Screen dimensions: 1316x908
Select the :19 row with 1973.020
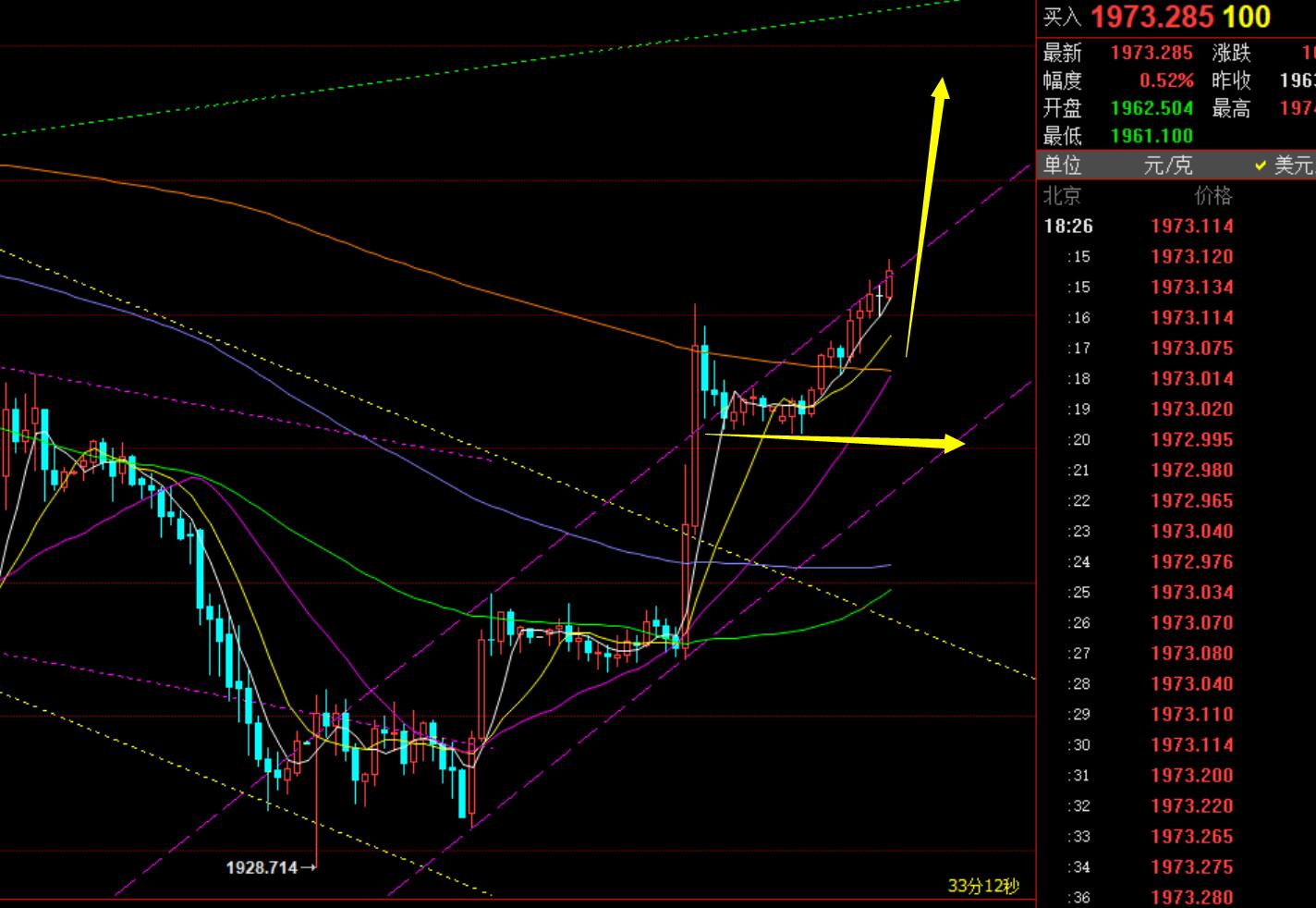click(1176, 410)
